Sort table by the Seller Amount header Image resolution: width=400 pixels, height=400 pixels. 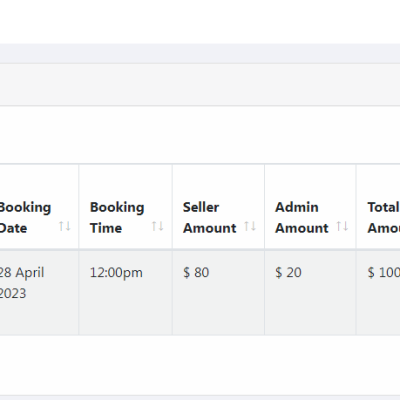click(x=218, y=207)
